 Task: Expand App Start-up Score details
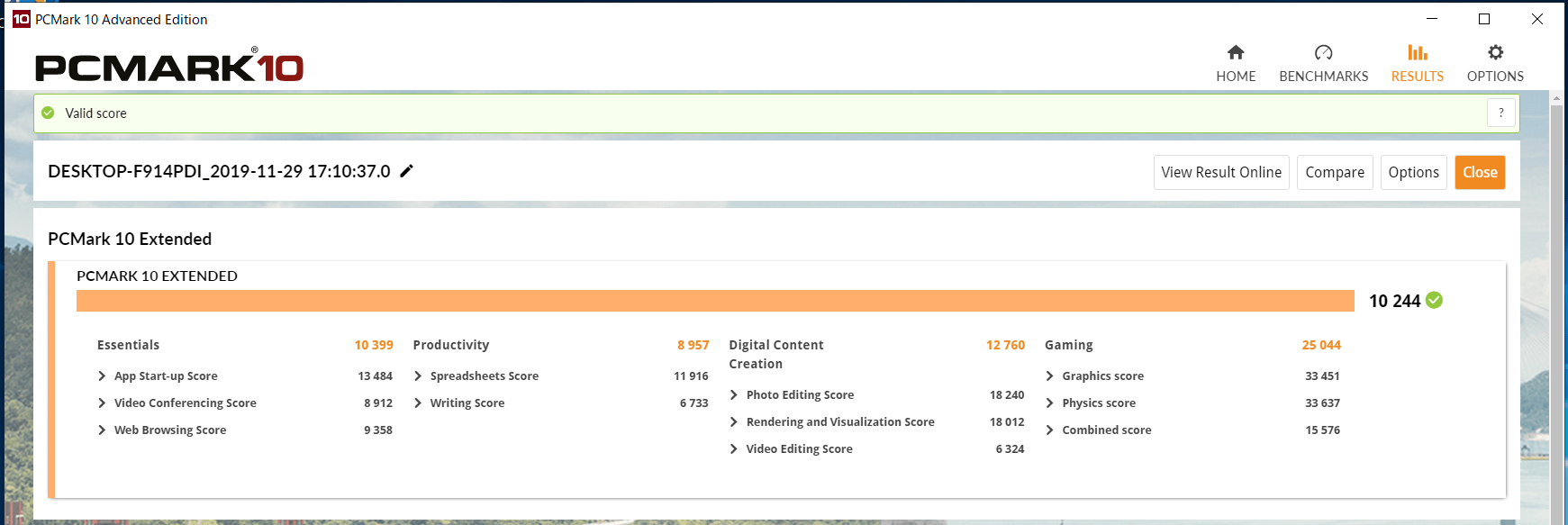pyautogui.click(x=102, y=376)
